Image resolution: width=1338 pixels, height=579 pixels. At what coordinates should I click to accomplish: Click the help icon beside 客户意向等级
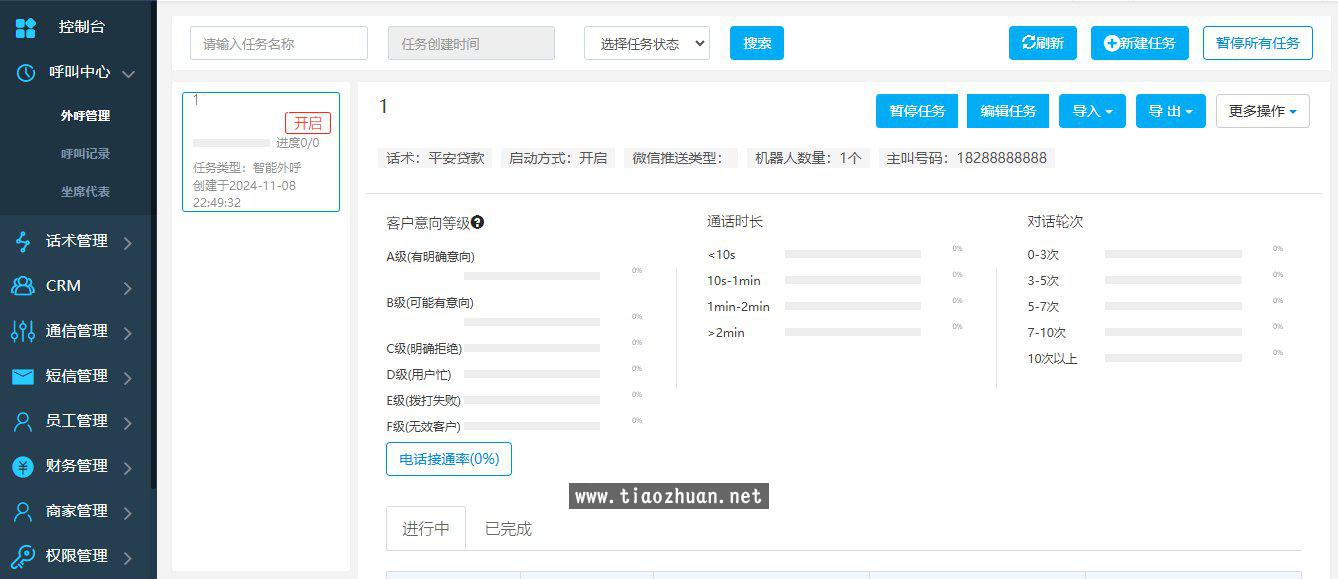click(478, 223)
